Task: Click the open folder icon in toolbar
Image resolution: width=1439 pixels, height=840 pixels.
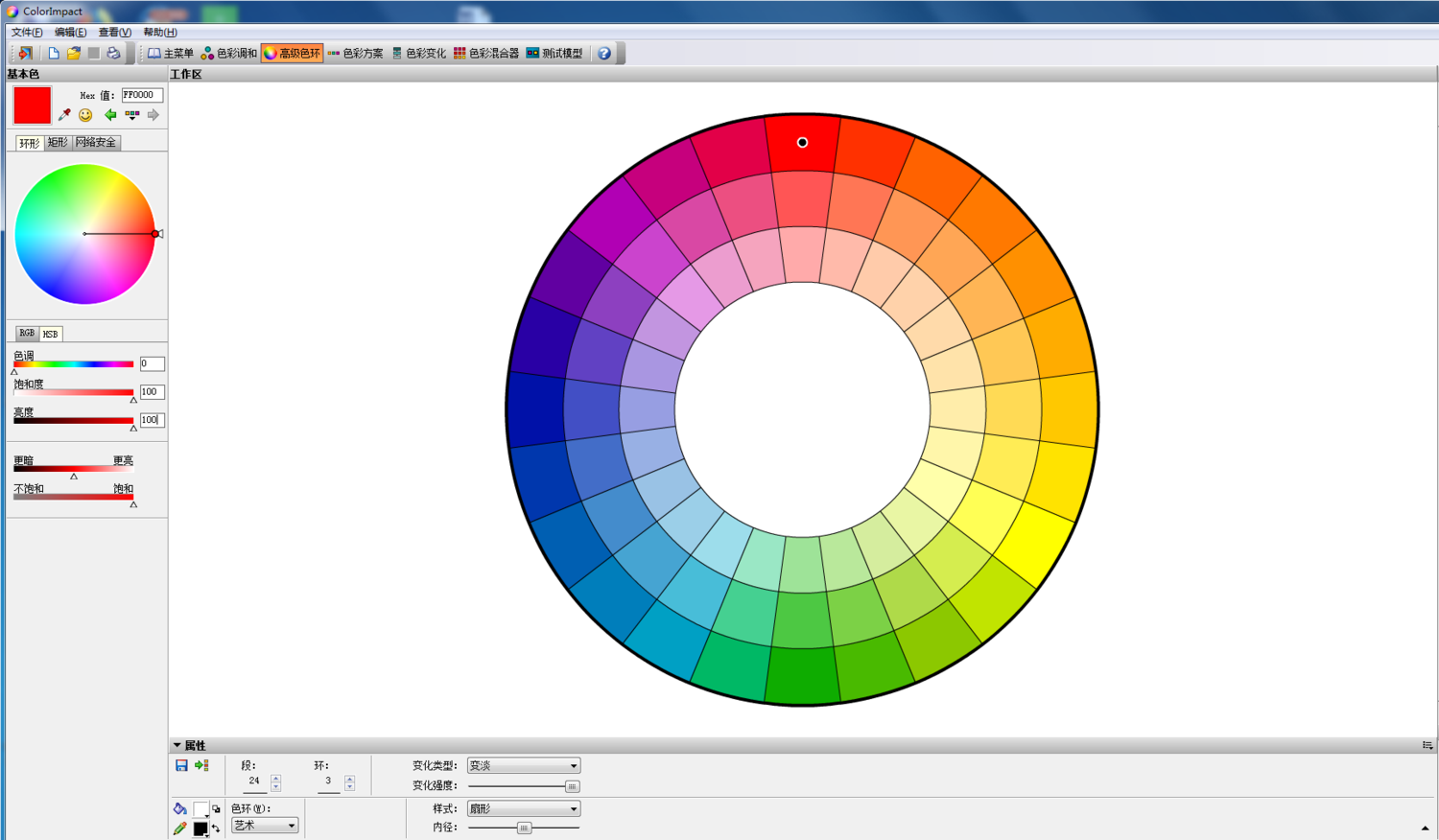Action: [x=74, y=54]
